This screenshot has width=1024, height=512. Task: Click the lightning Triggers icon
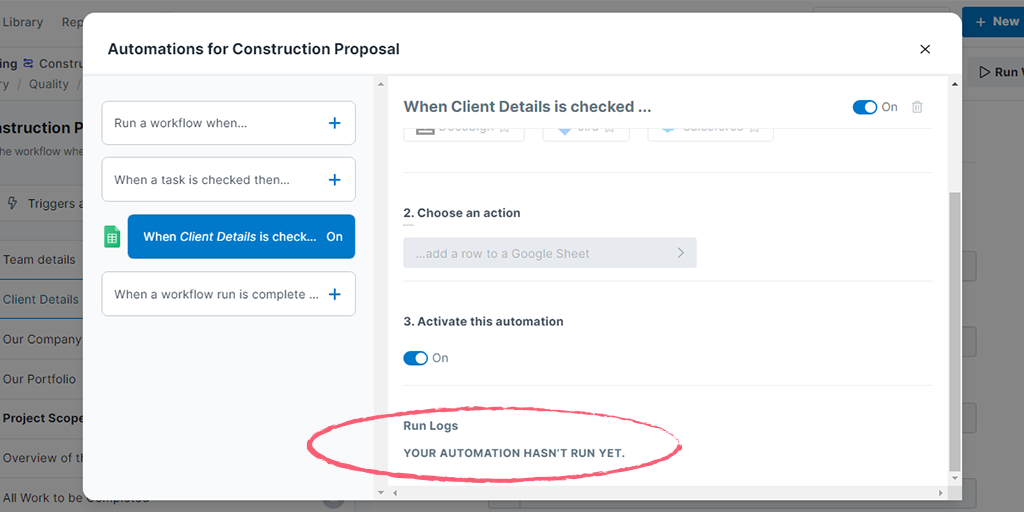[x=12, y=204]
